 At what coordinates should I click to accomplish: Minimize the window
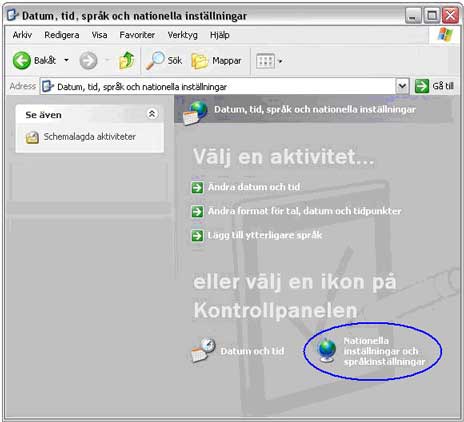[x=413, y=16]
